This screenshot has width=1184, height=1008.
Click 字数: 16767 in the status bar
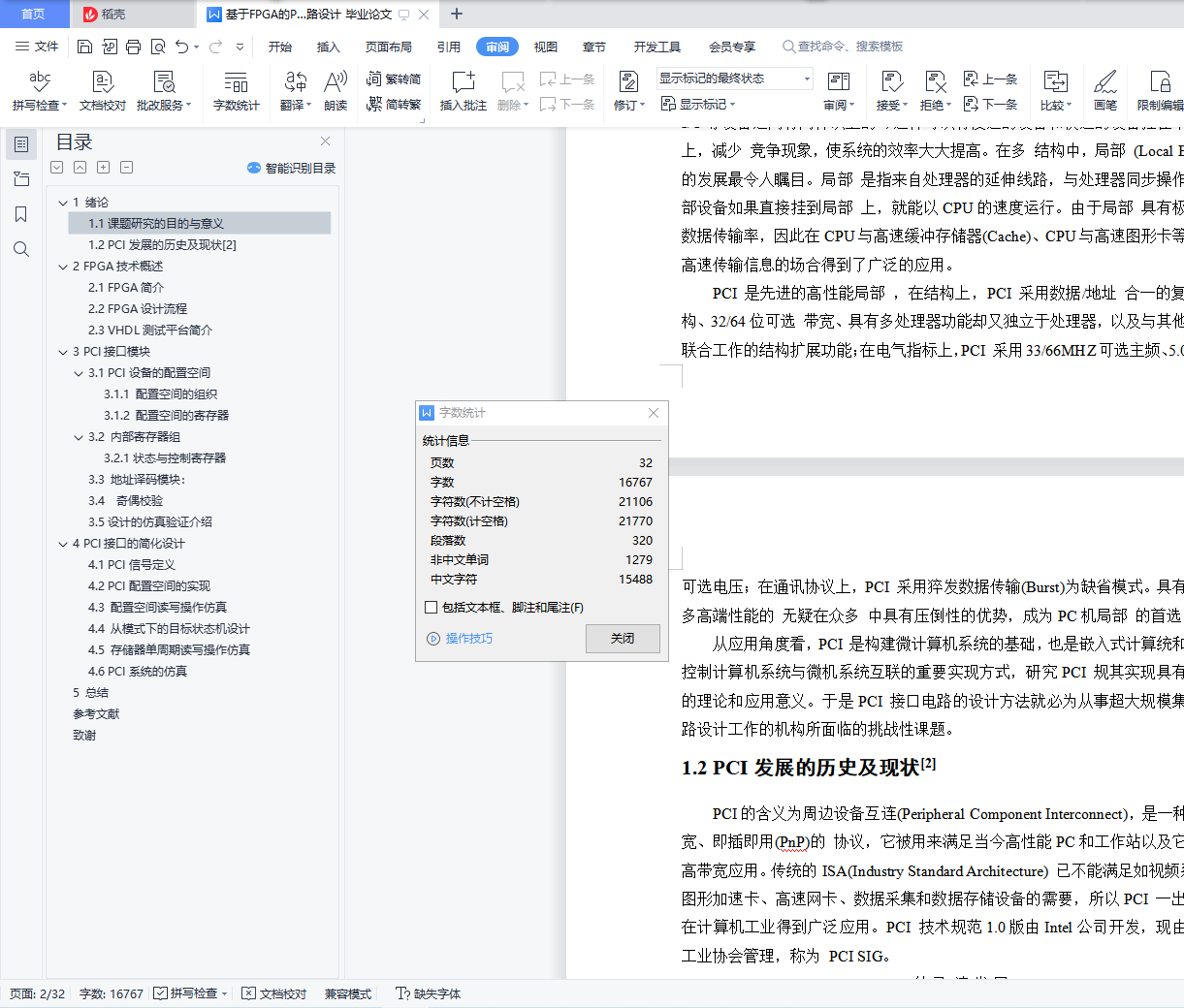[x=111, y=993]
